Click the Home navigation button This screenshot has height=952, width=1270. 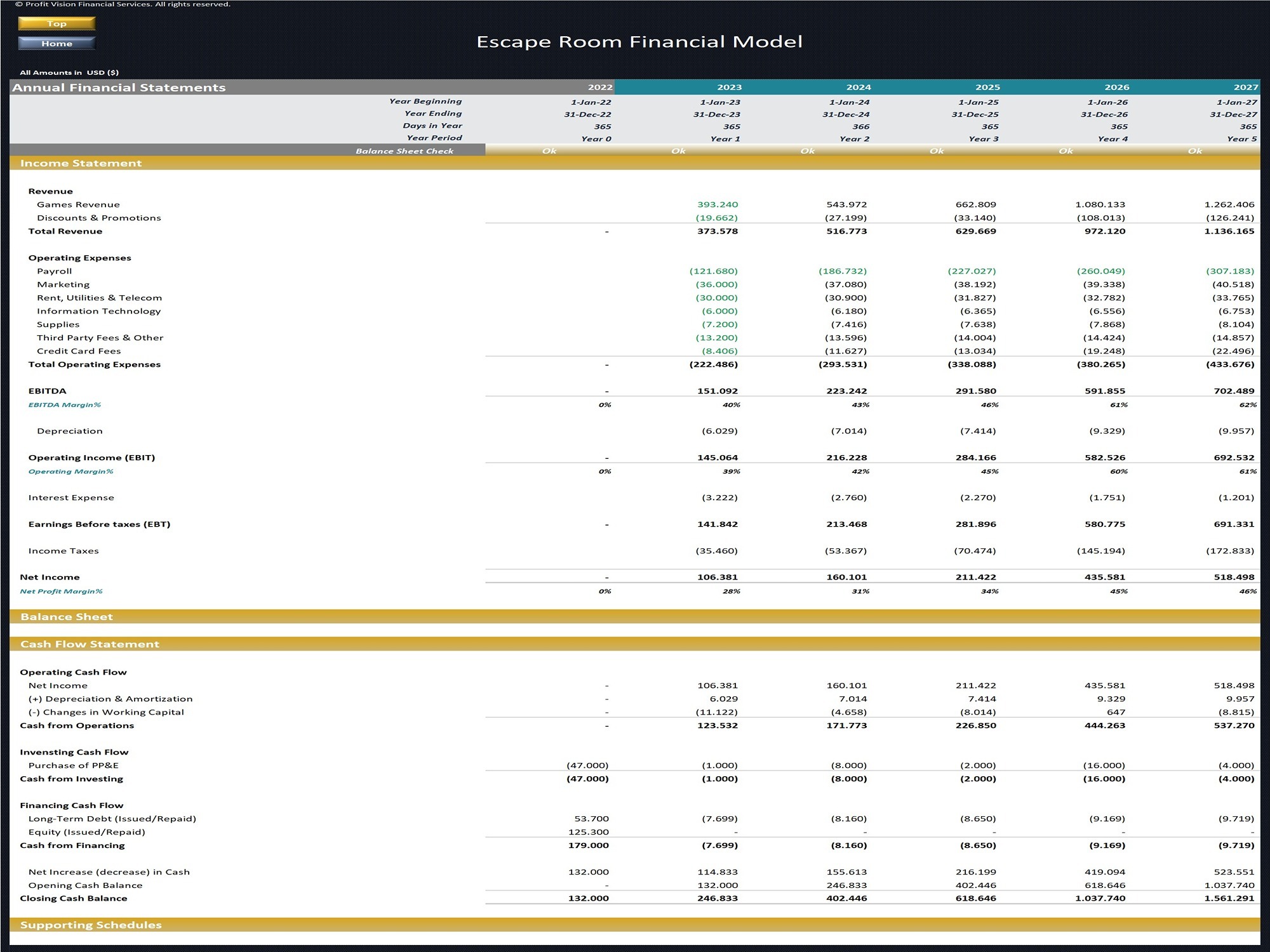tap(57, 43)
